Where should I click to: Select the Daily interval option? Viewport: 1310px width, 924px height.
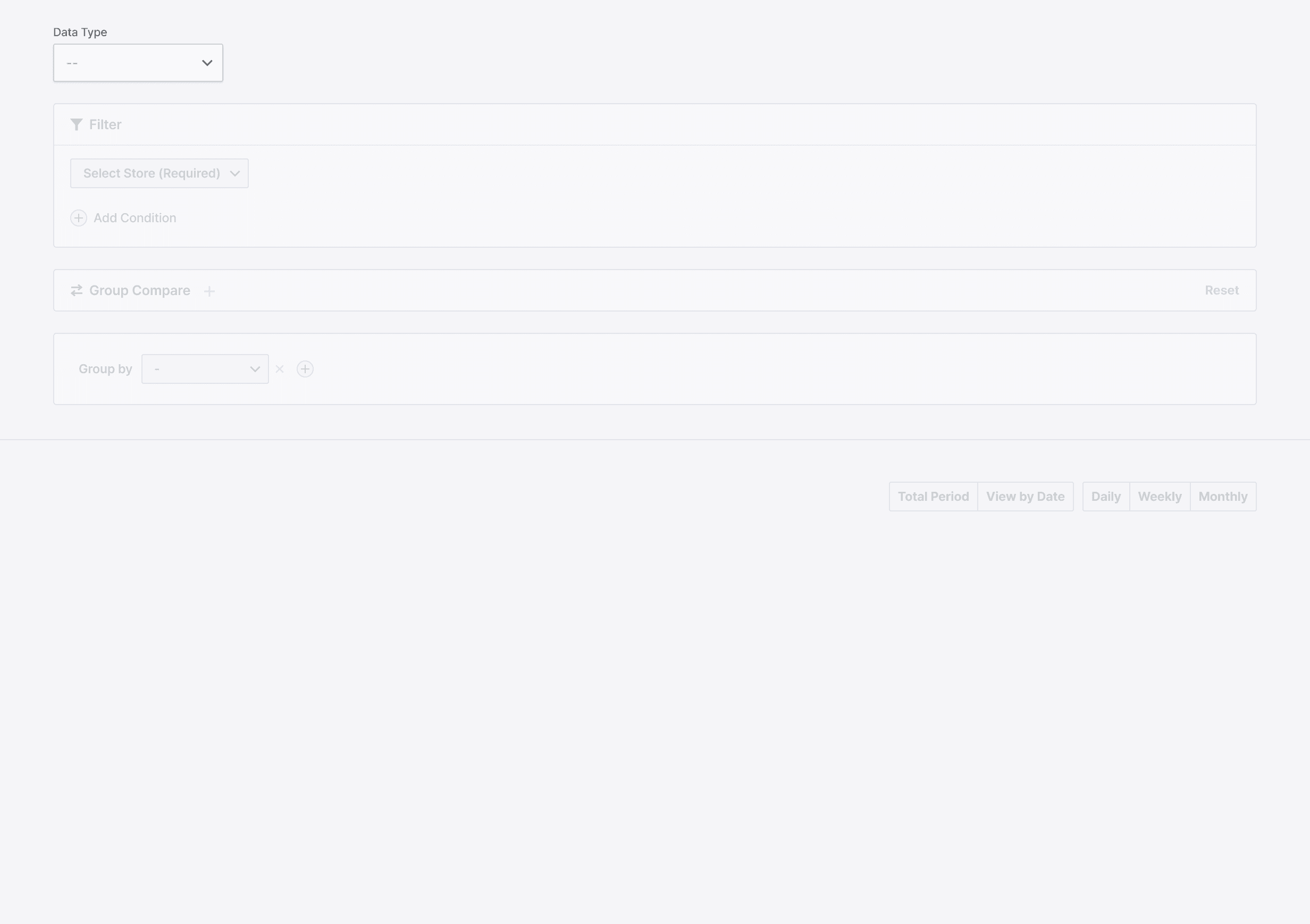pos(1105,496)
